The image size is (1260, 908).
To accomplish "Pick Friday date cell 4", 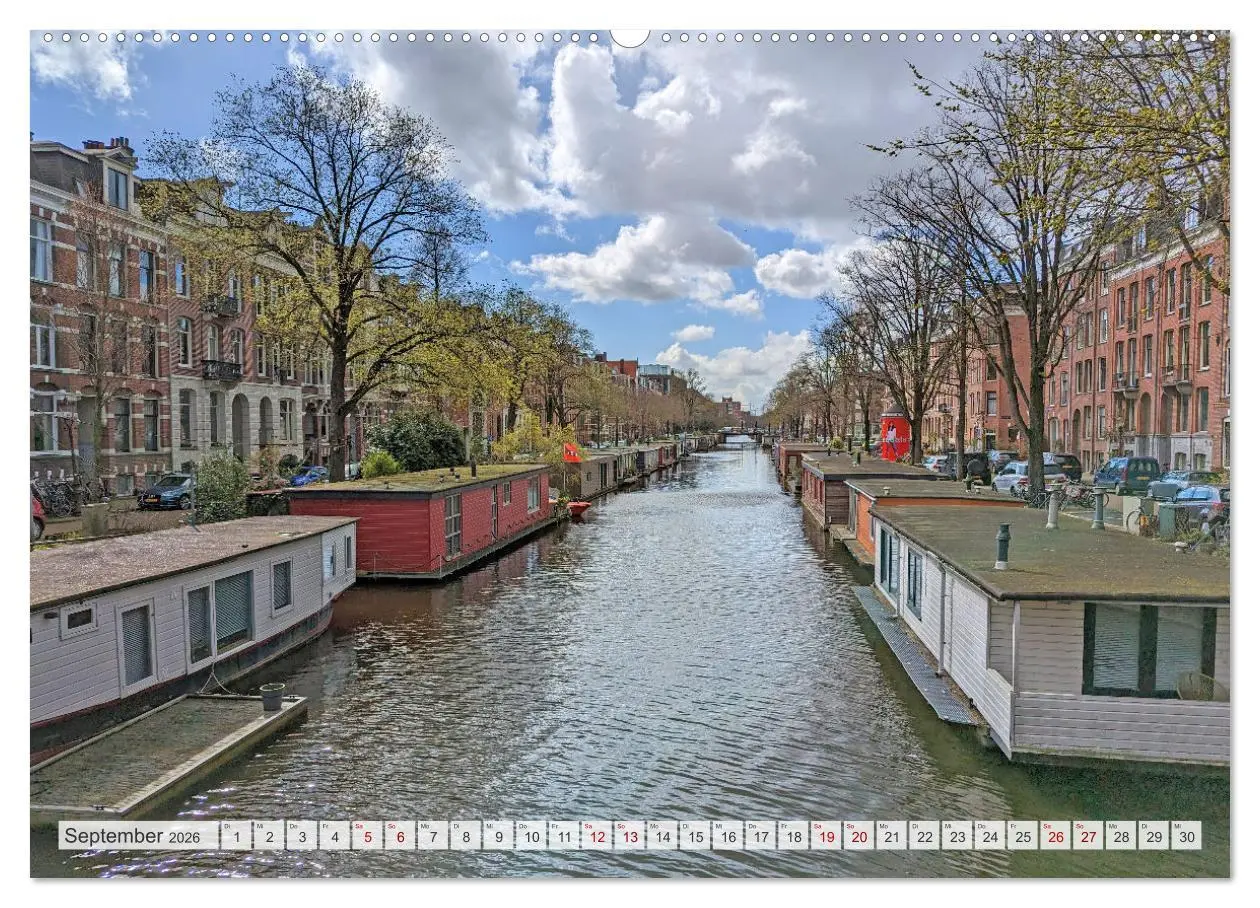I will click(334, 836).
